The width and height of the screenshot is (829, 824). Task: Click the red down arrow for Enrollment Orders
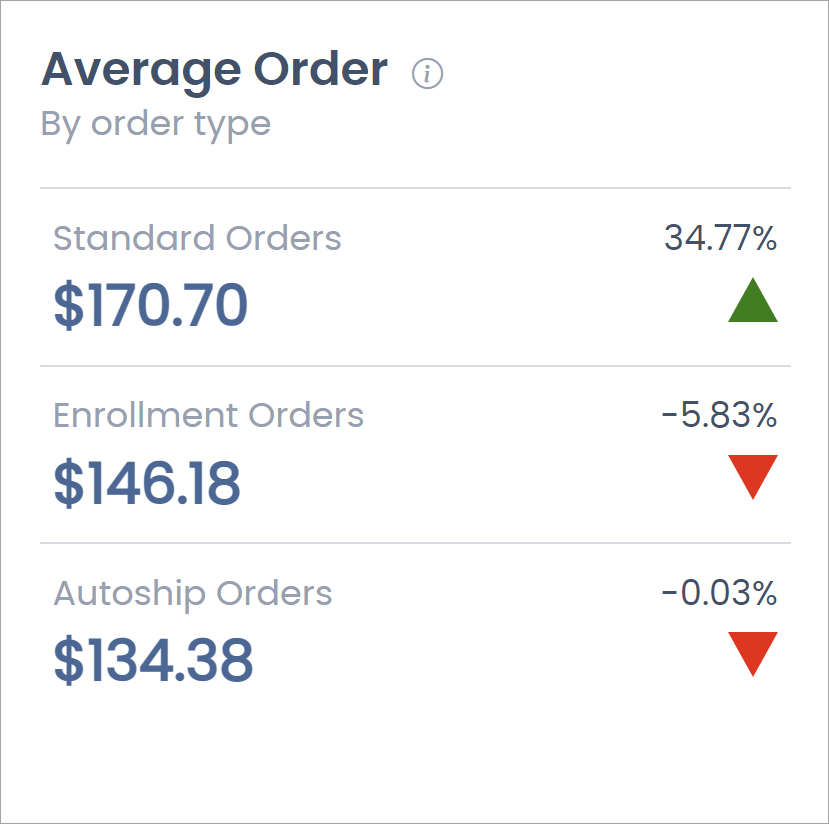coord(753,473)
